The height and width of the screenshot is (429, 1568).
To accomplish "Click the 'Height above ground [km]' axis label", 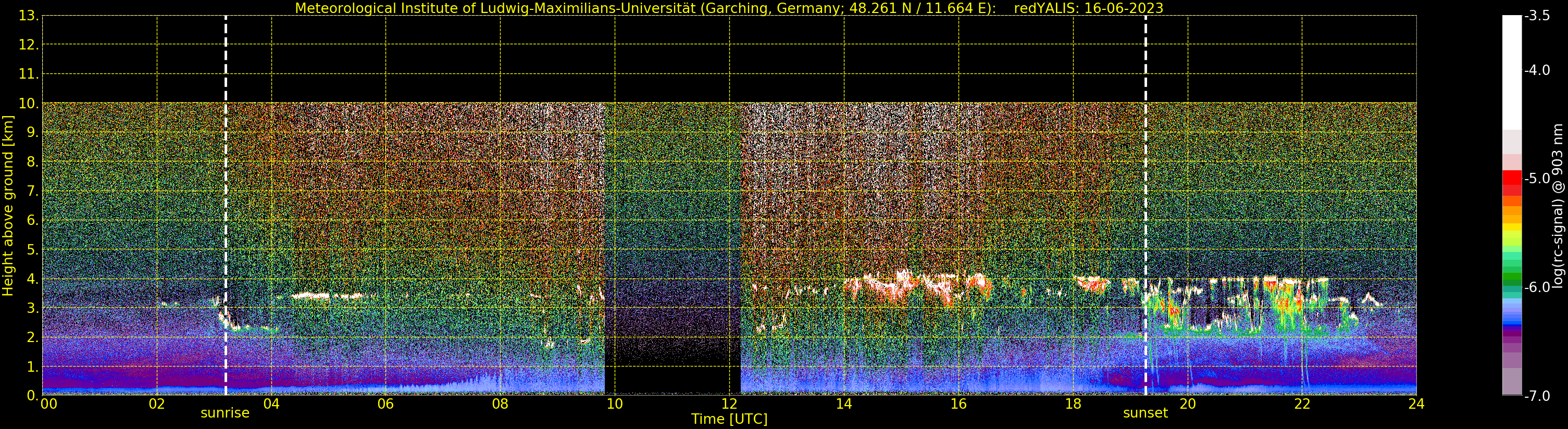I will click(8, 206).
